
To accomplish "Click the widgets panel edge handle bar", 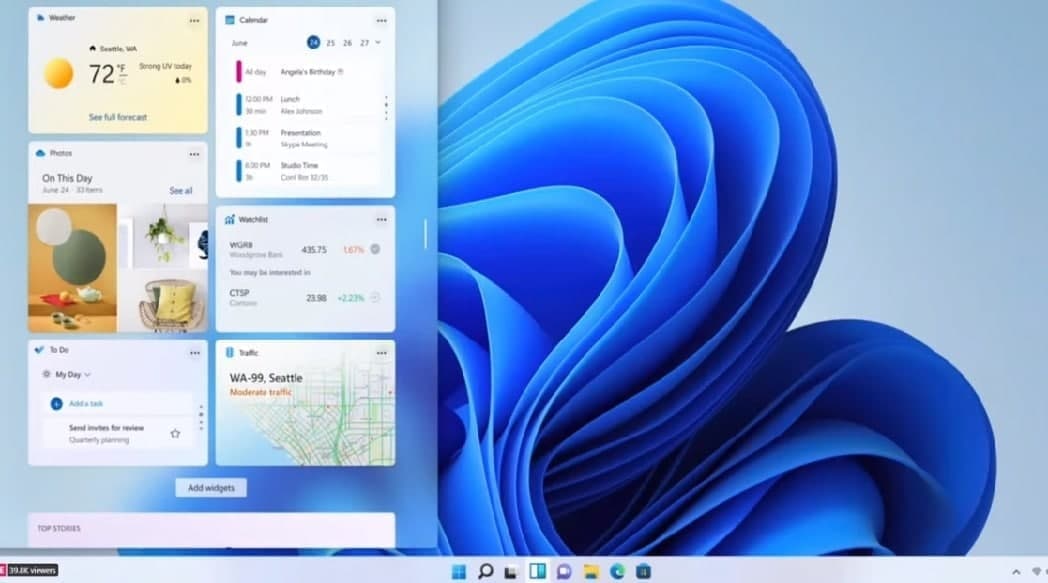I will click(x=425, y=234).
